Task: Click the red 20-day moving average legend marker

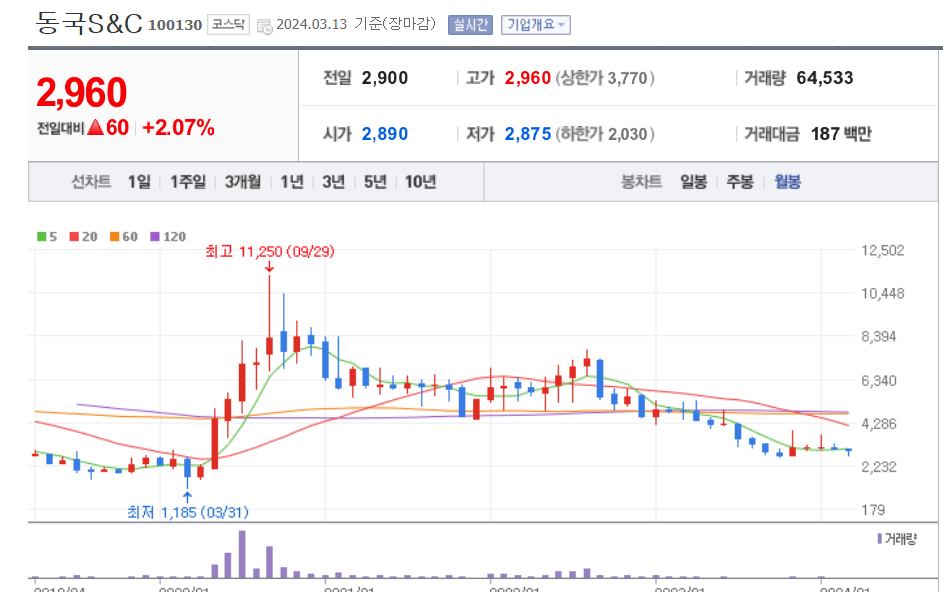Action: [74, 236]
